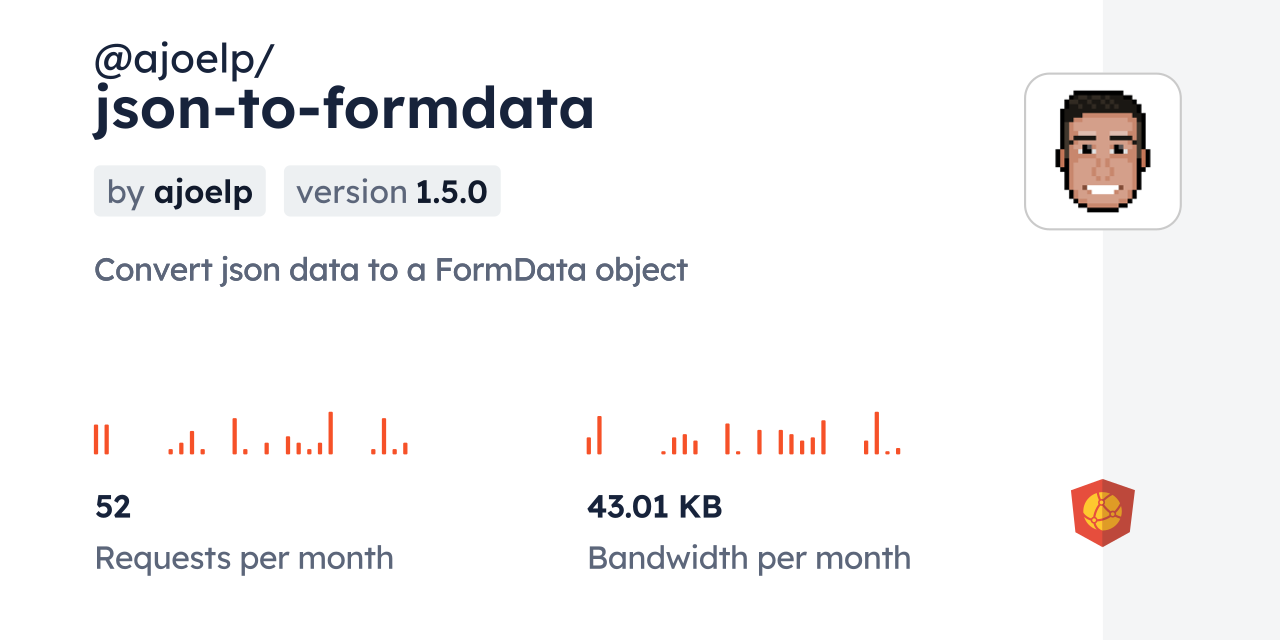
Task: Select the leftmost bar of Requests chart
Action: click(x=97, y=440)
